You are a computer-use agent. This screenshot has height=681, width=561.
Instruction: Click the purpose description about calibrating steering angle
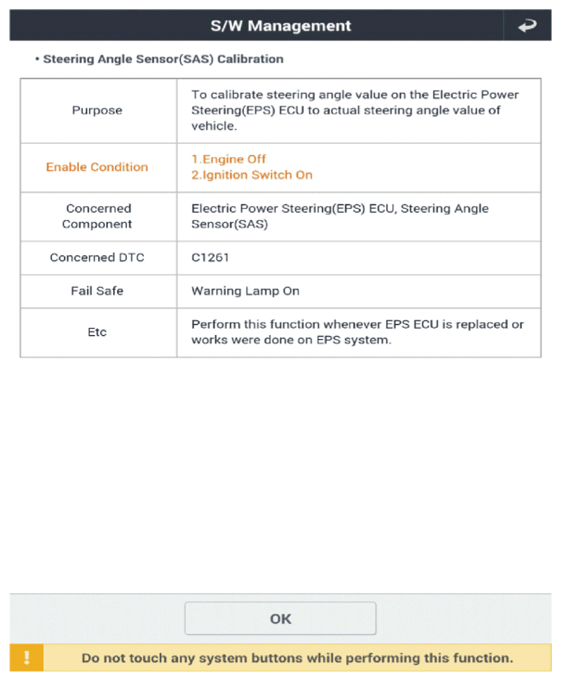pos(355,110)
